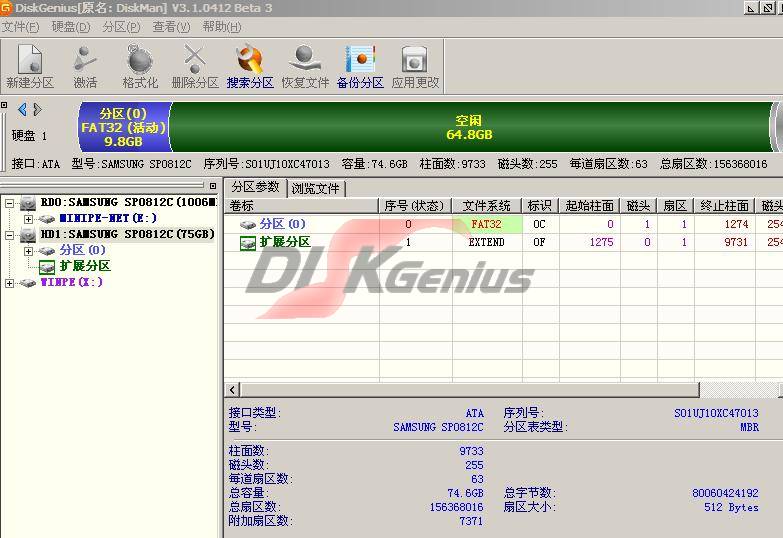
Task: Select RD0:SAMSUNG SP0812C in tree
Action: coord(129,202)
